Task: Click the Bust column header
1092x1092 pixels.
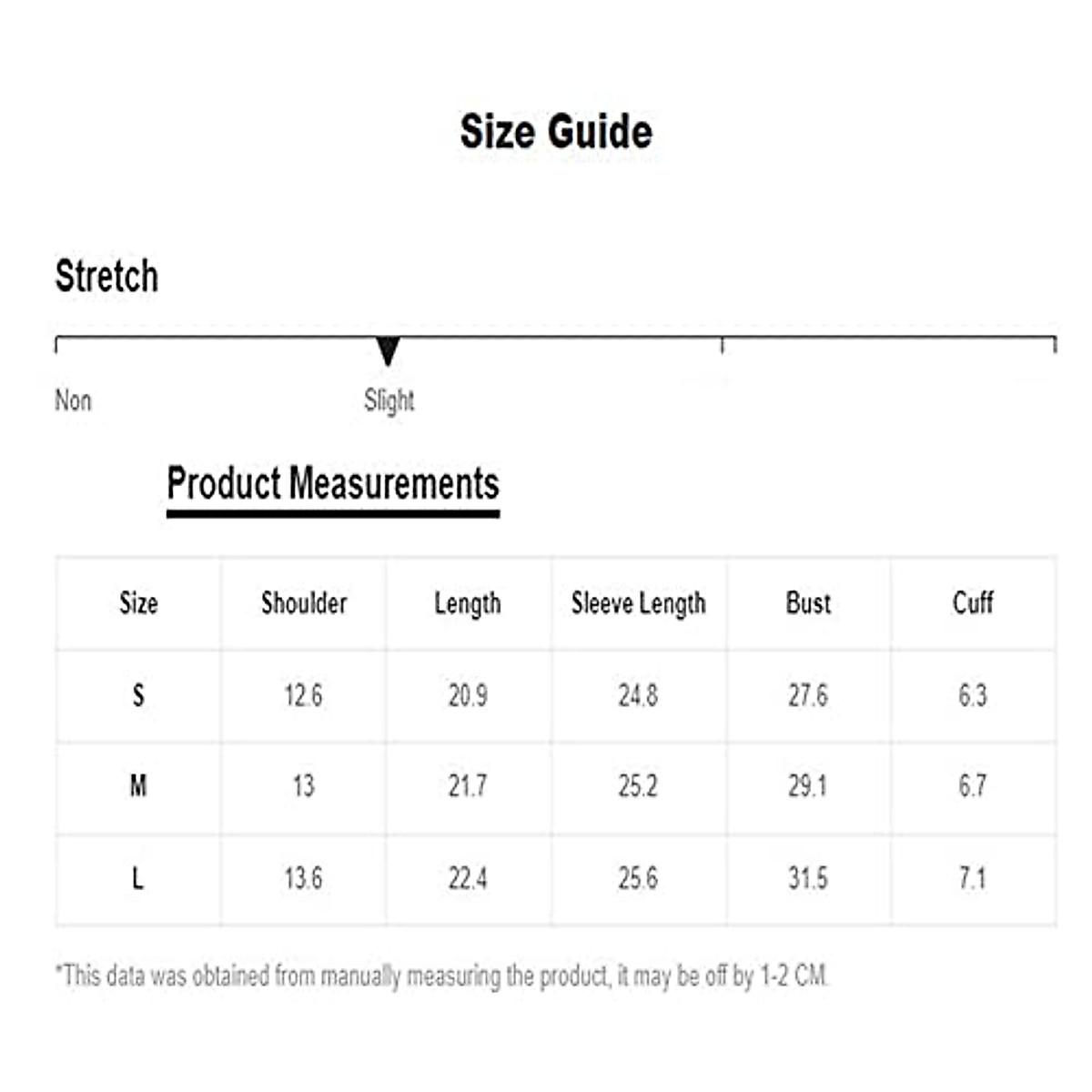Action: coord(808,603)
